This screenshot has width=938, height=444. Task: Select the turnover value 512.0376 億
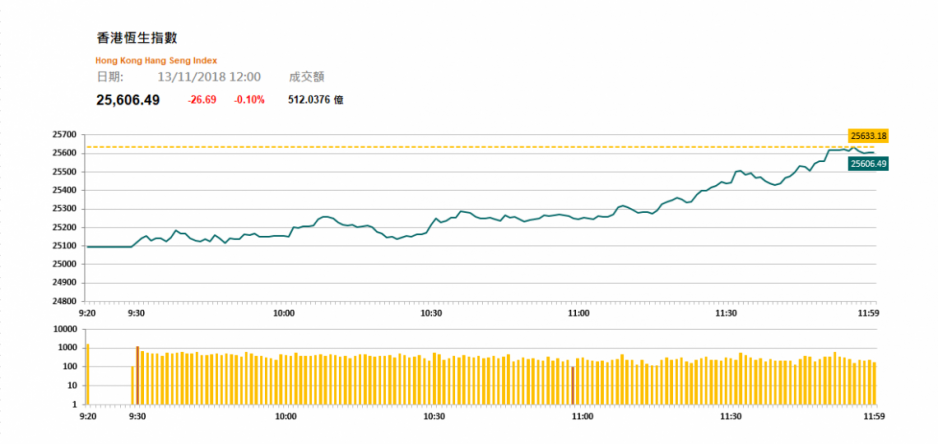coord(316,100)
